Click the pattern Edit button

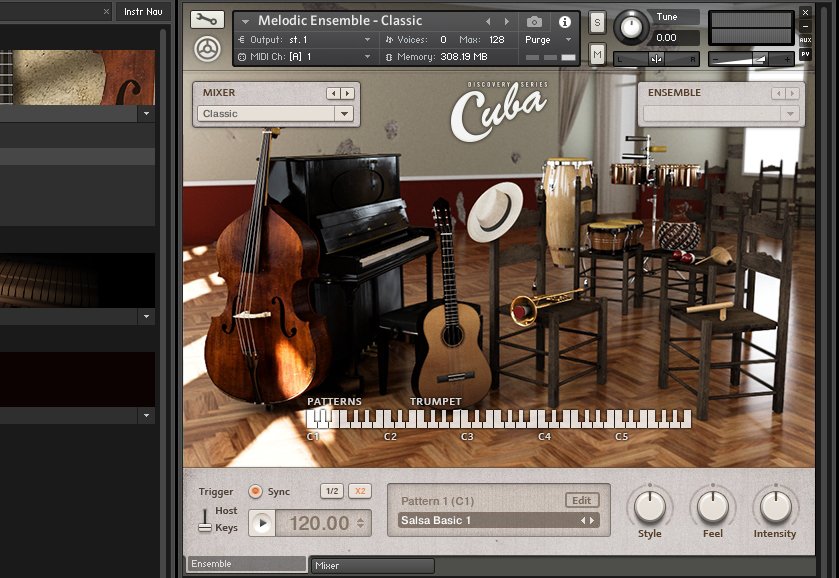[x=581, y=500]
